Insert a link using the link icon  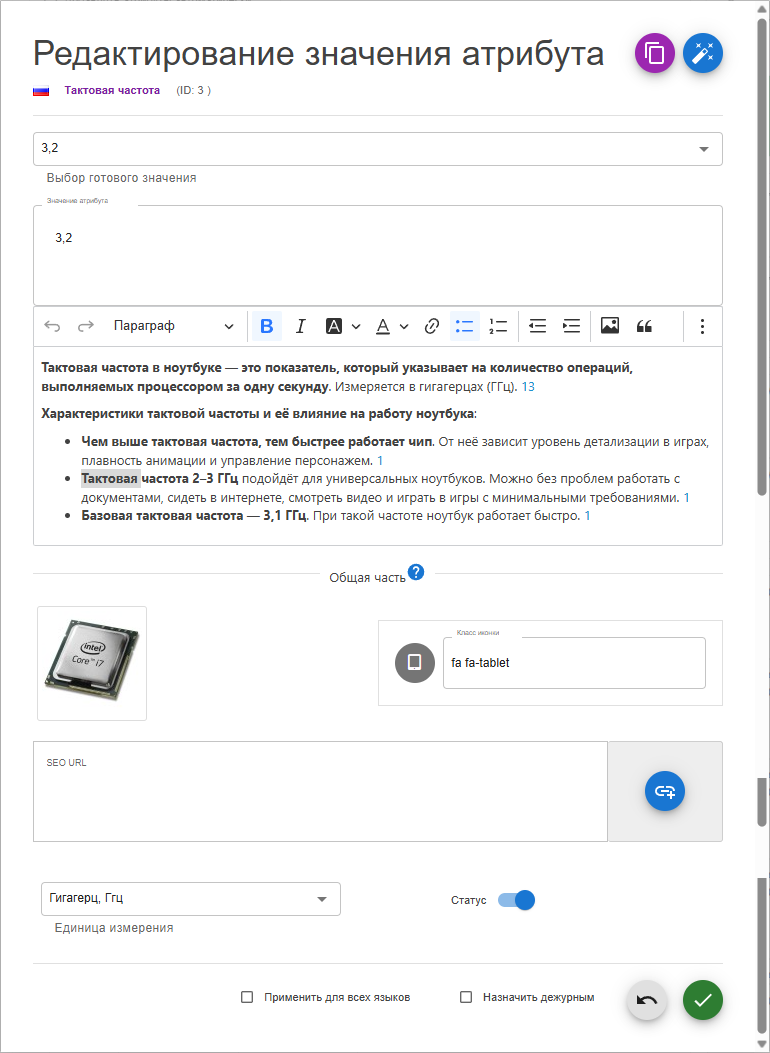[x=432, y=326]
